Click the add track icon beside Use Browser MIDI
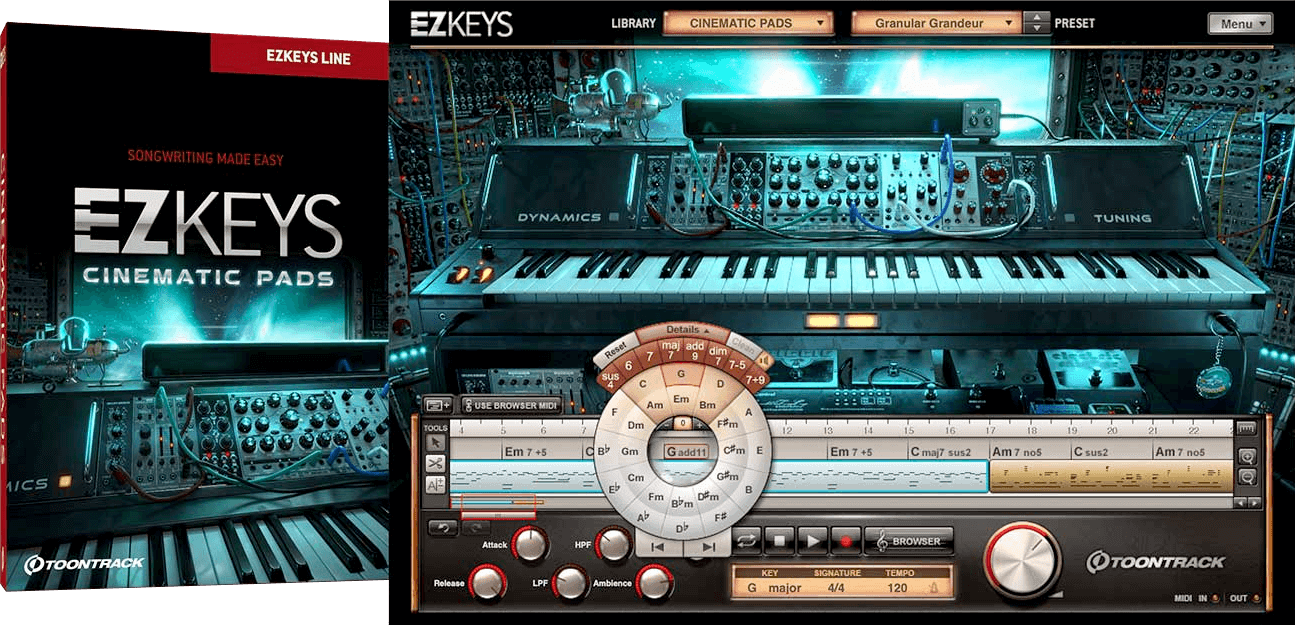 437,405
